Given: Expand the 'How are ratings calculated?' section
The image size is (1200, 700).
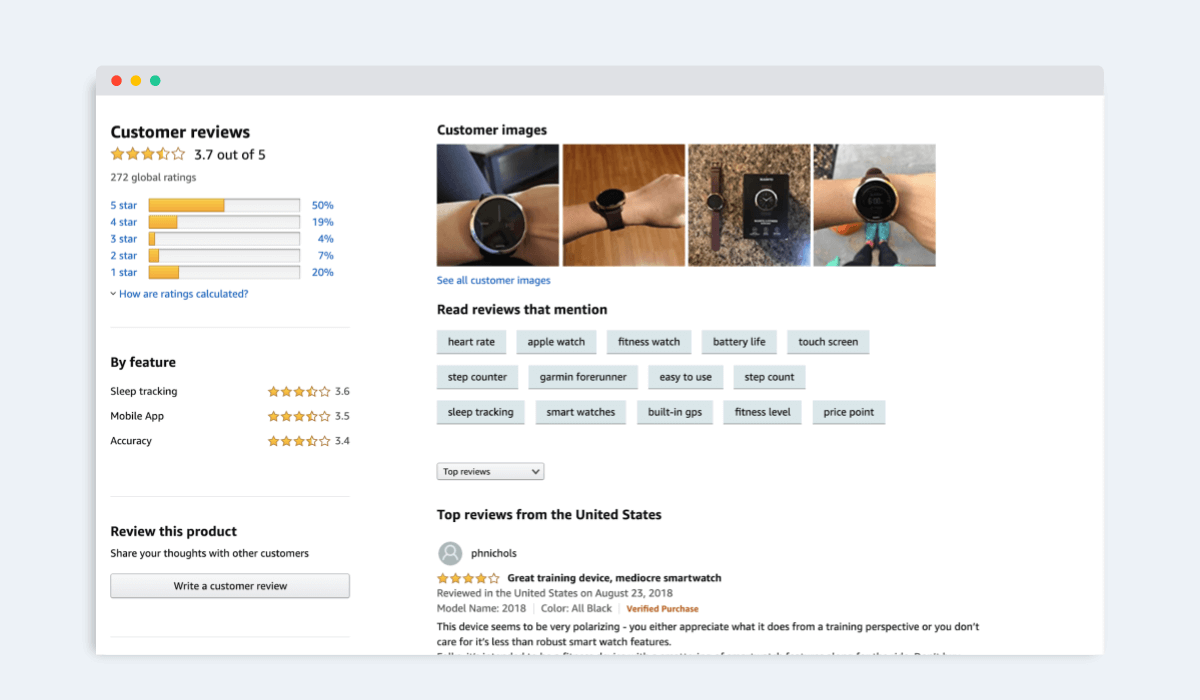Looking at the screenshot, I should pos(185,293).
